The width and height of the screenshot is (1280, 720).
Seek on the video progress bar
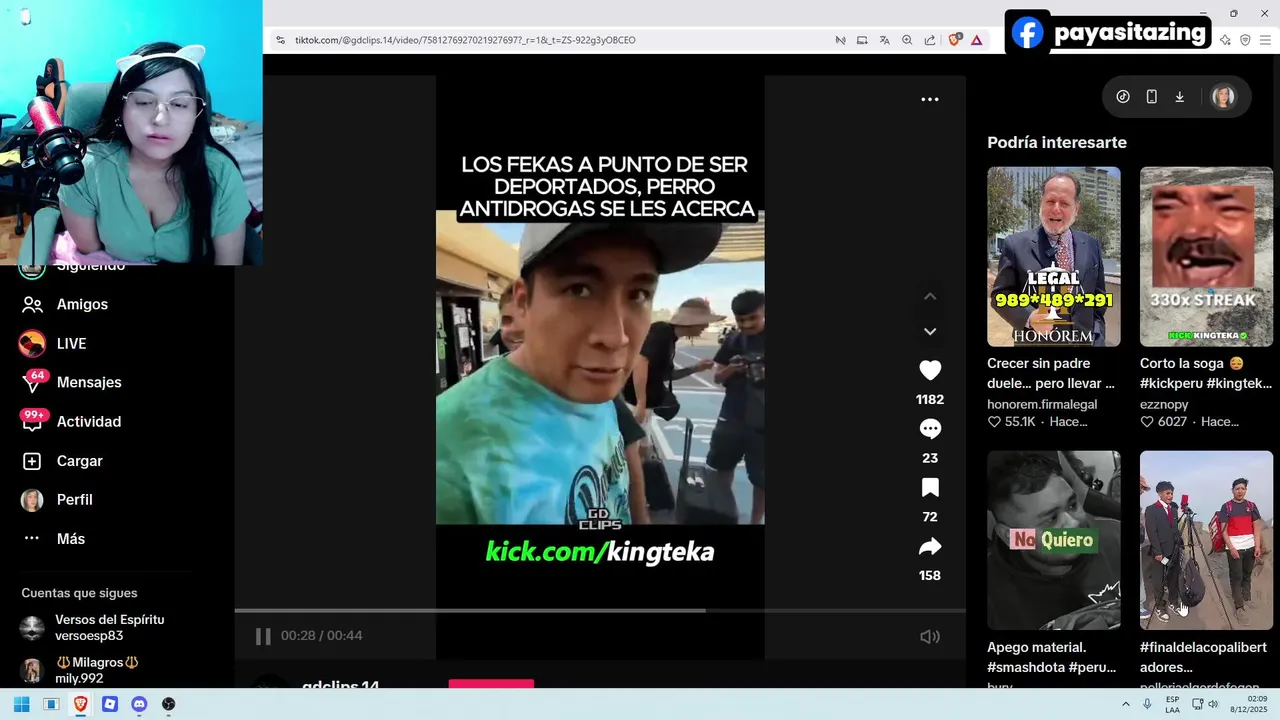coord(600,610)
